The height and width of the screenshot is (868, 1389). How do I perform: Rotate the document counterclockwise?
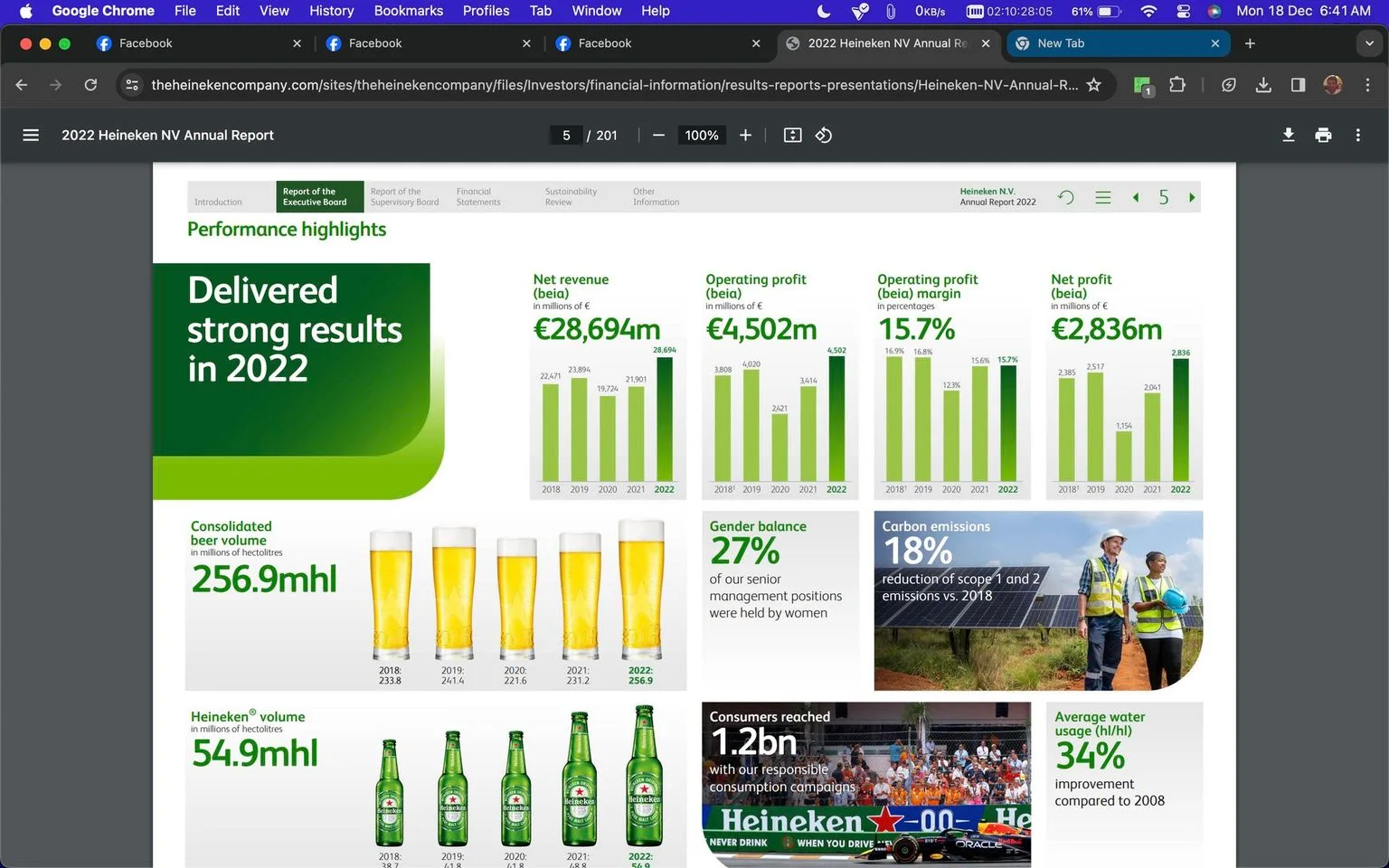(824, 135)
